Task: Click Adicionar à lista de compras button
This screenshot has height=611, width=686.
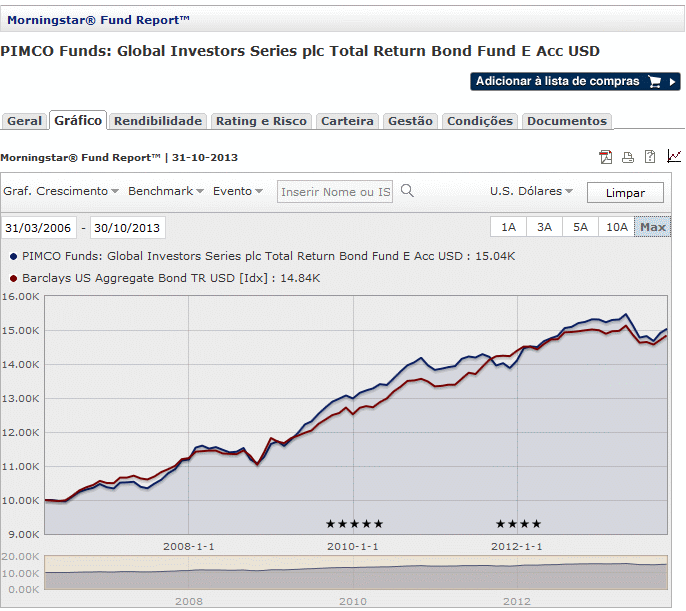Action: click(x=575, y=82)
